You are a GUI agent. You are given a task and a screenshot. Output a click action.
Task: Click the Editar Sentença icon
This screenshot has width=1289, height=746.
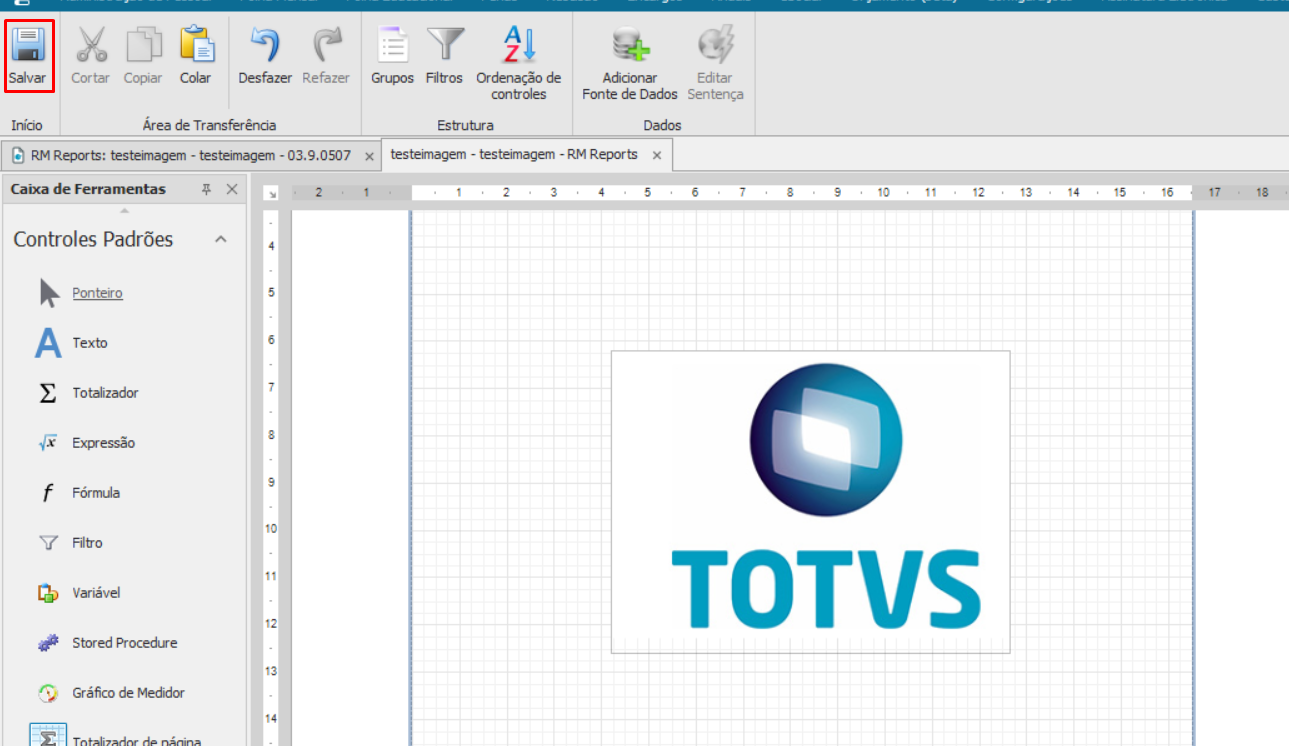click(x=715, y=46)
